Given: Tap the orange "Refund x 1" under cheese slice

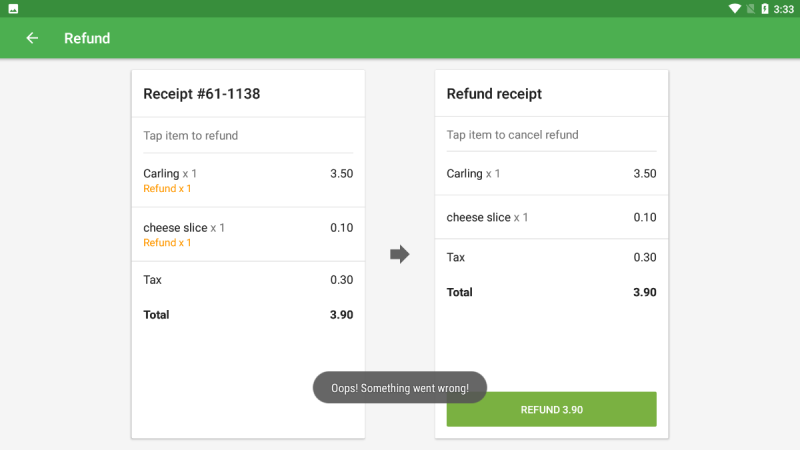Looking at the screenshot, I should pyautogui.click(x=167, y=243).
